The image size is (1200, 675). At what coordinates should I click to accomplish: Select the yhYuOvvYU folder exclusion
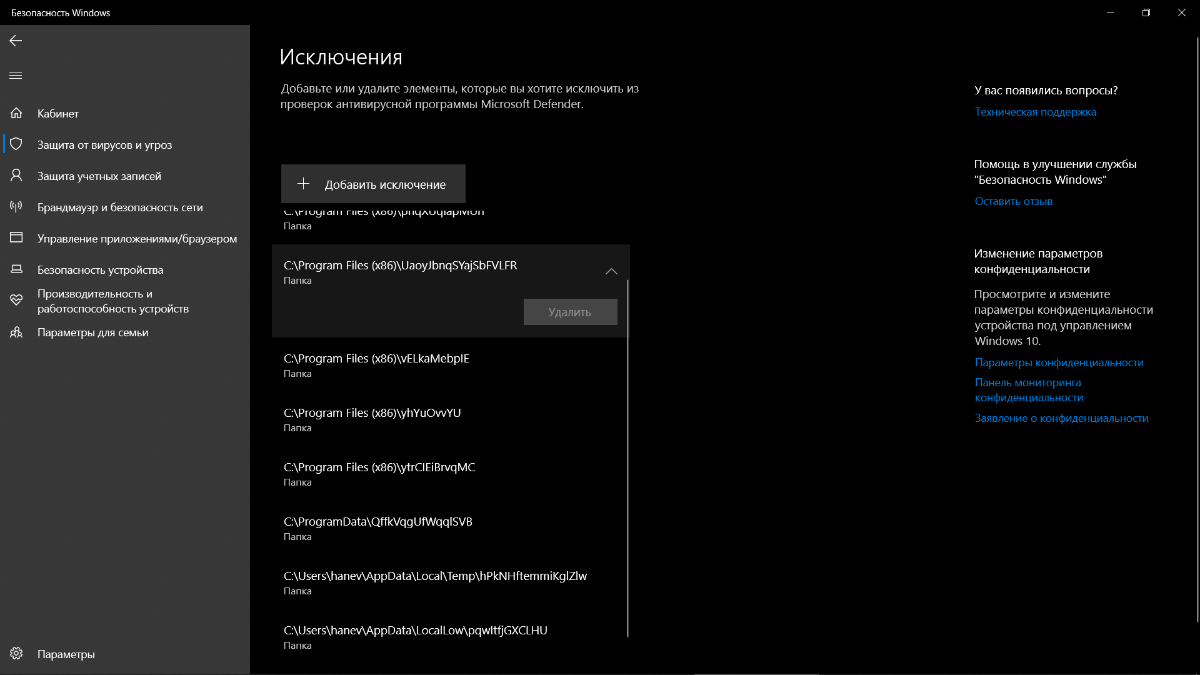click(x=451, y=419)
